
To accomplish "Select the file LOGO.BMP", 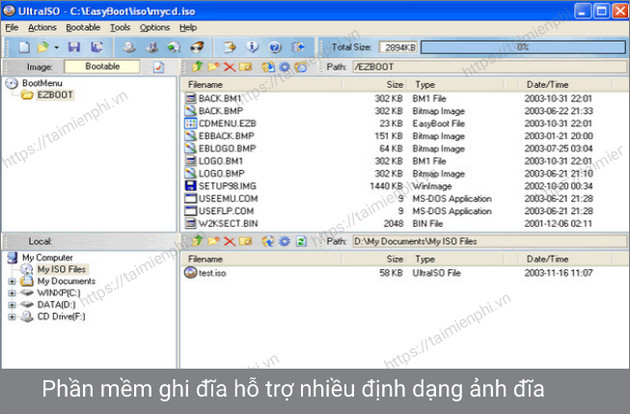I will (x=221, y=174).
